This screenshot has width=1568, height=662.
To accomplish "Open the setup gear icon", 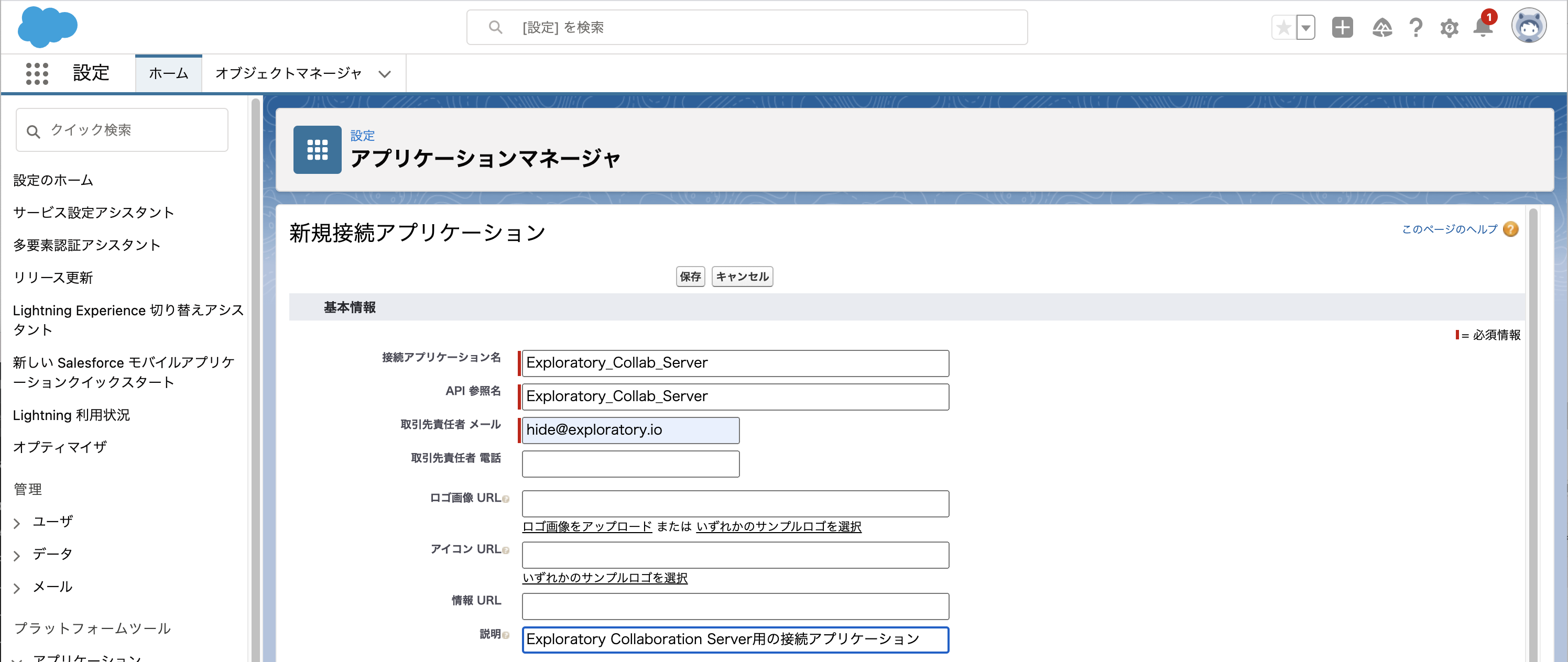I will [x=1450, y=28].
